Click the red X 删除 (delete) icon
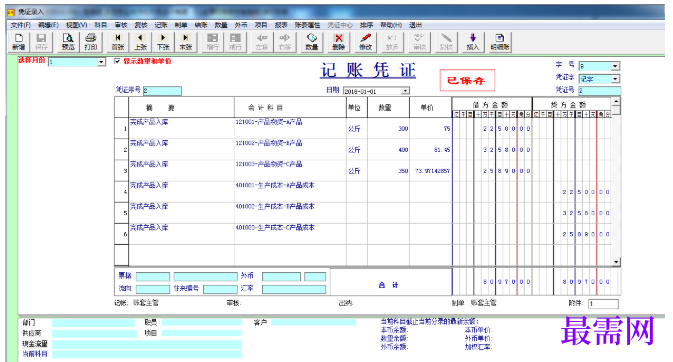 click(339, 42)
